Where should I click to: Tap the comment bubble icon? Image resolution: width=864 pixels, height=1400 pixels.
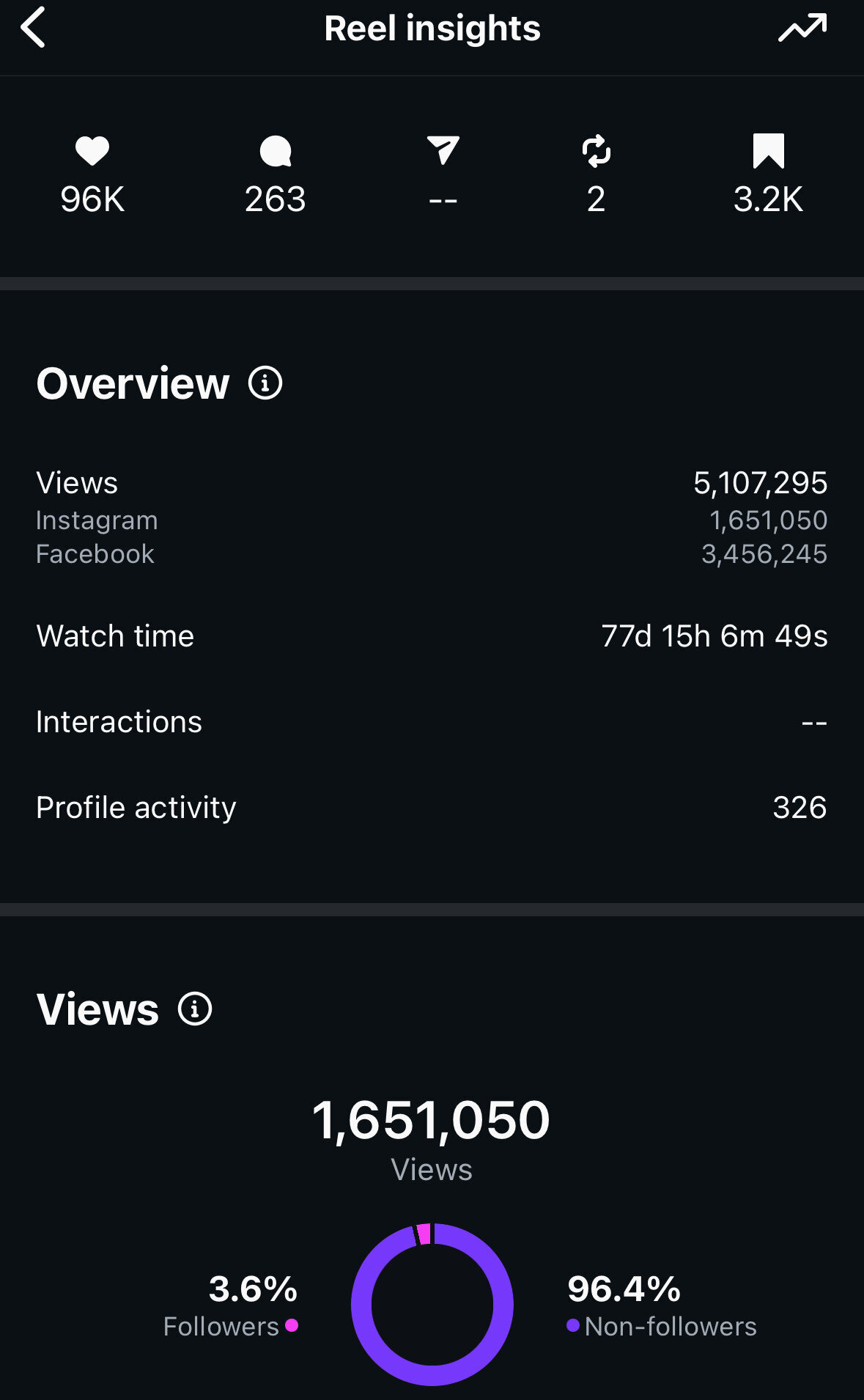pyautogui.click(x=276, y=151)
